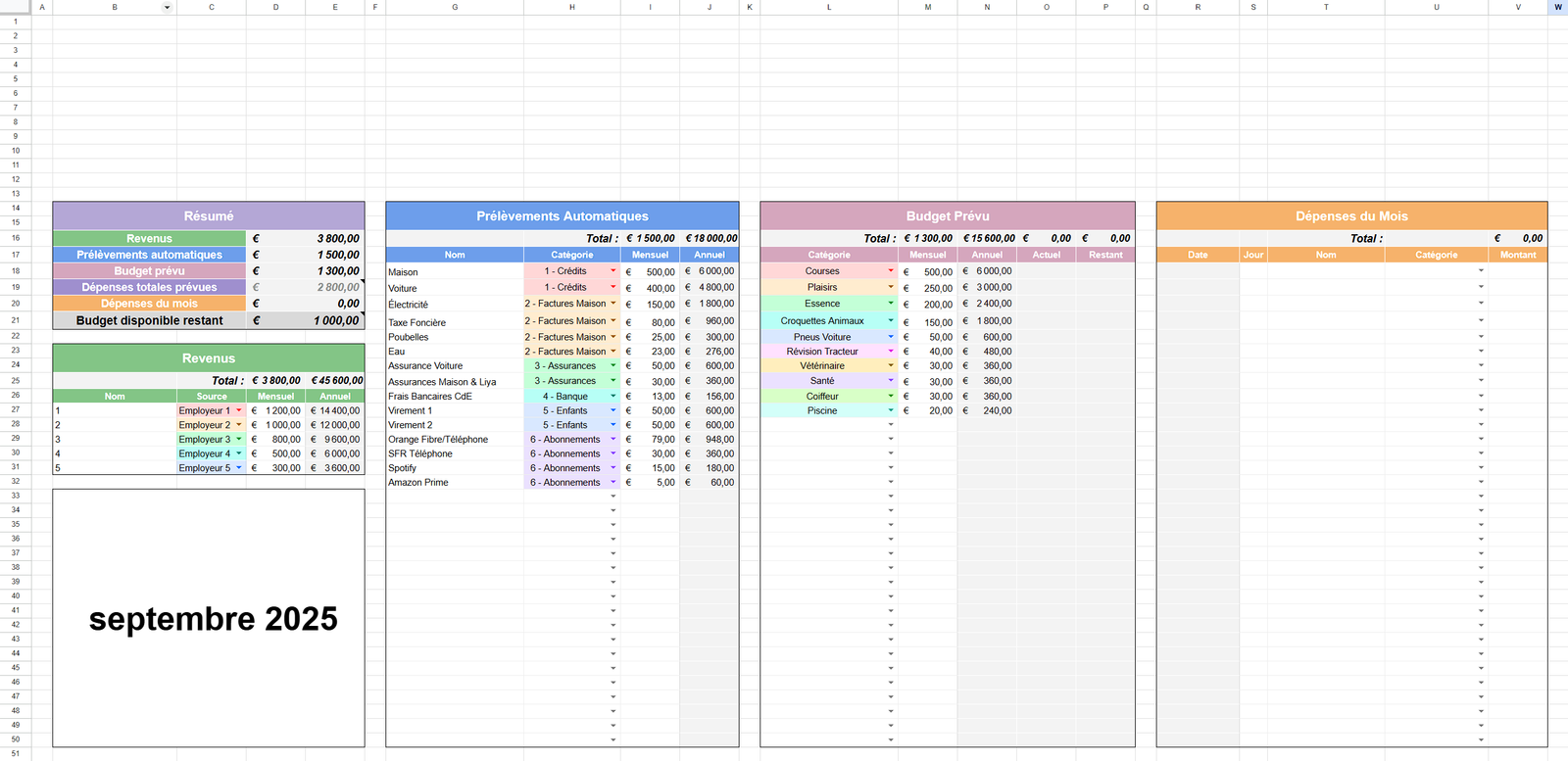Select the Électricité monthly amount cell
This screenshot has height=761, width=1568.
coord(650,305)
